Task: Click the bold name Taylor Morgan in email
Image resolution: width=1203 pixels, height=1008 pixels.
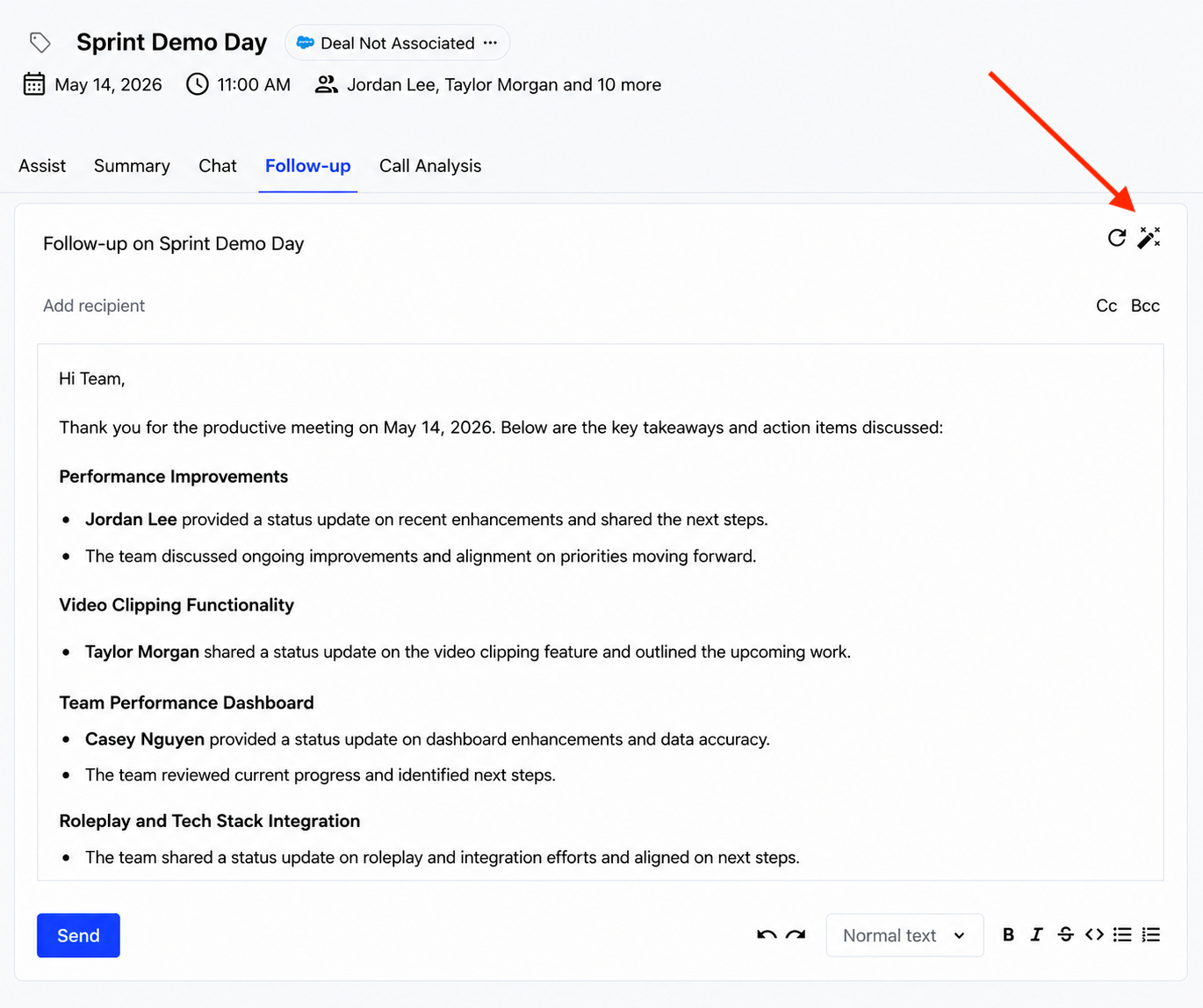Action: 142,652
